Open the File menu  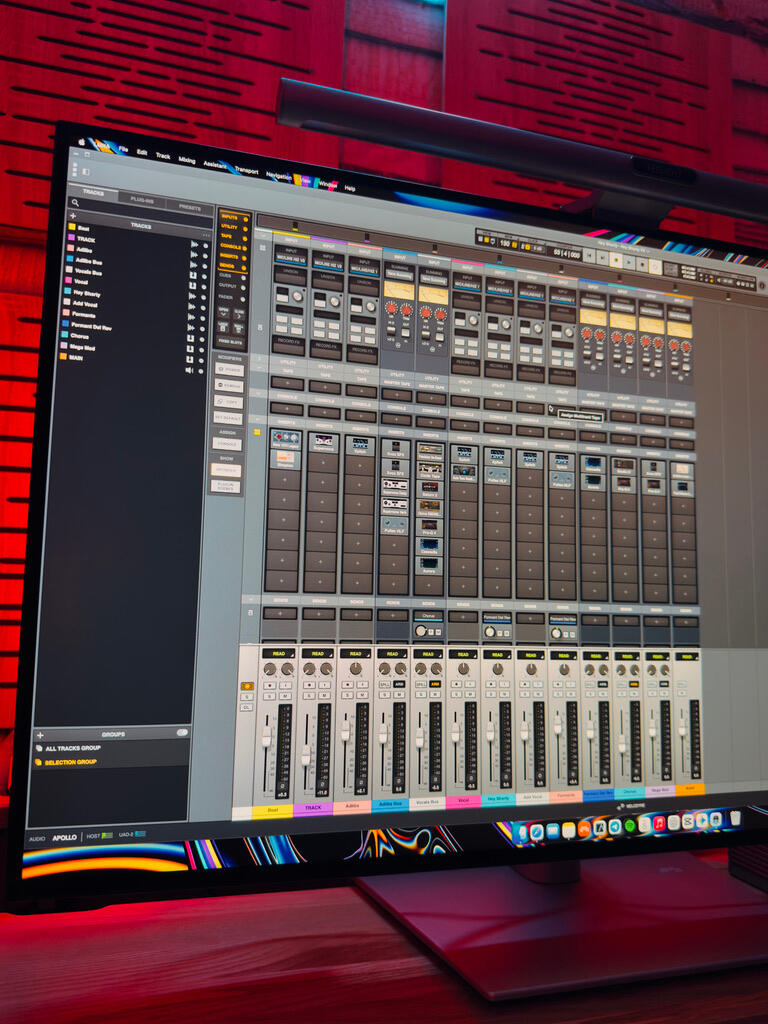[x=123, y=150]
